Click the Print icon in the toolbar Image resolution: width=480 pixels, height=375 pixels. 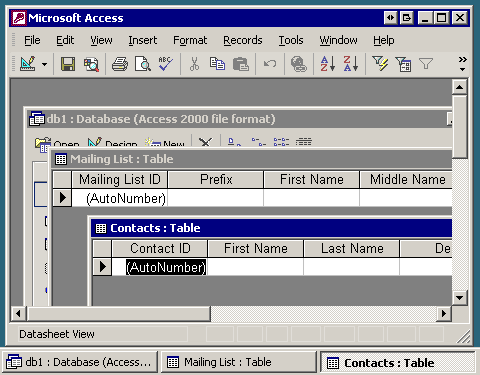(x=120, y=64)
